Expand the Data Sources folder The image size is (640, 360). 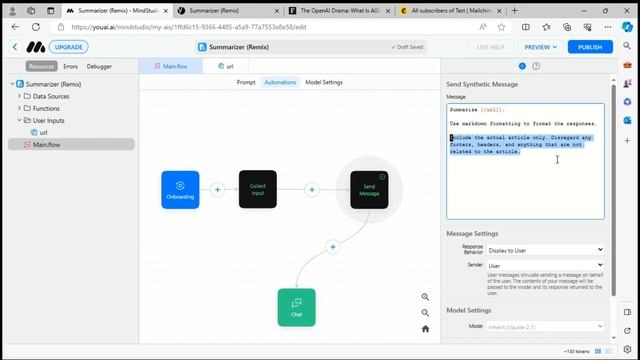tap(19, 96)
